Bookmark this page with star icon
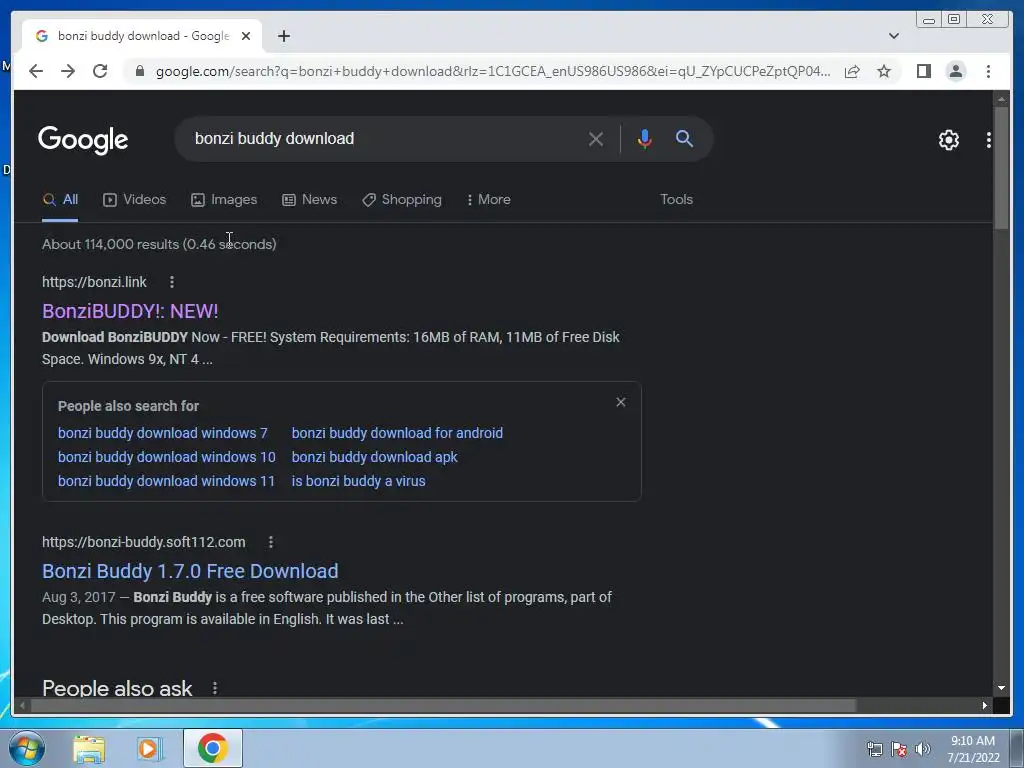The height and width of the screenshot is (768, 1024). click(x=884, y=71)
